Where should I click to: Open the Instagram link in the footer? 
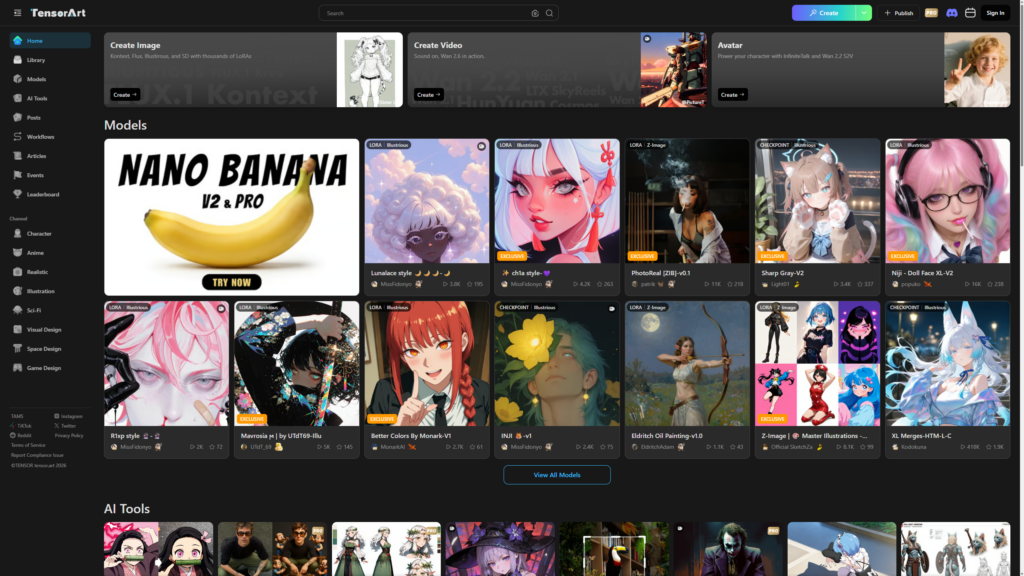[71, 416]
